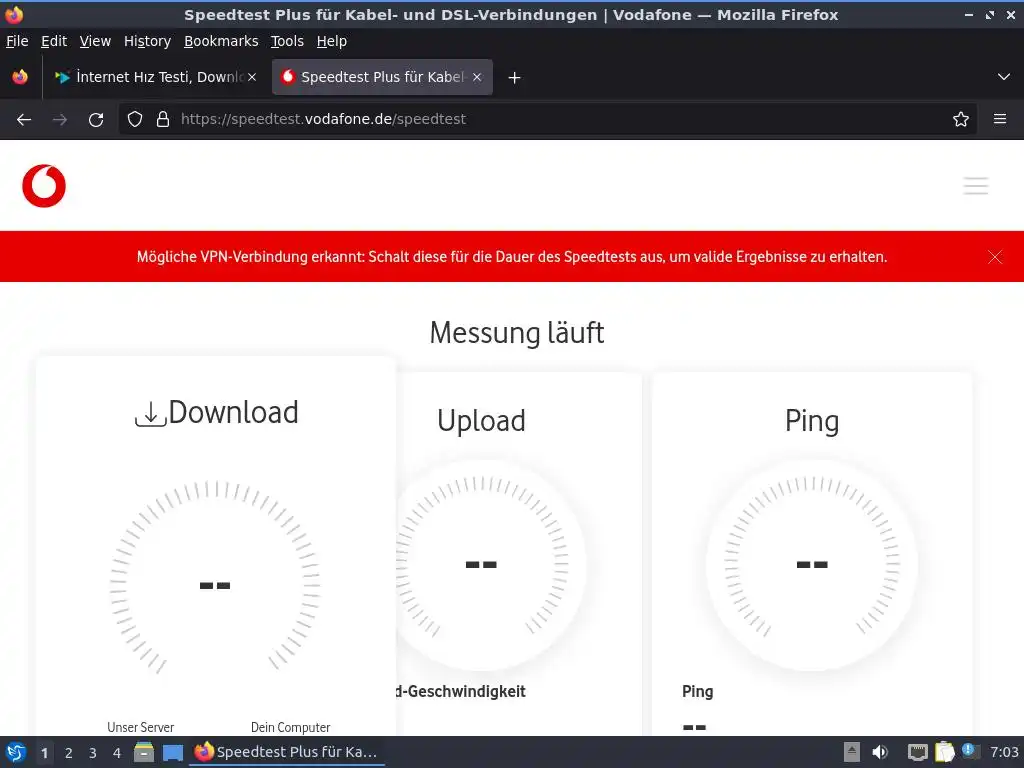The image size is (1024, 768).
Task: Open the Edit menu
Action: coord(54,41)
